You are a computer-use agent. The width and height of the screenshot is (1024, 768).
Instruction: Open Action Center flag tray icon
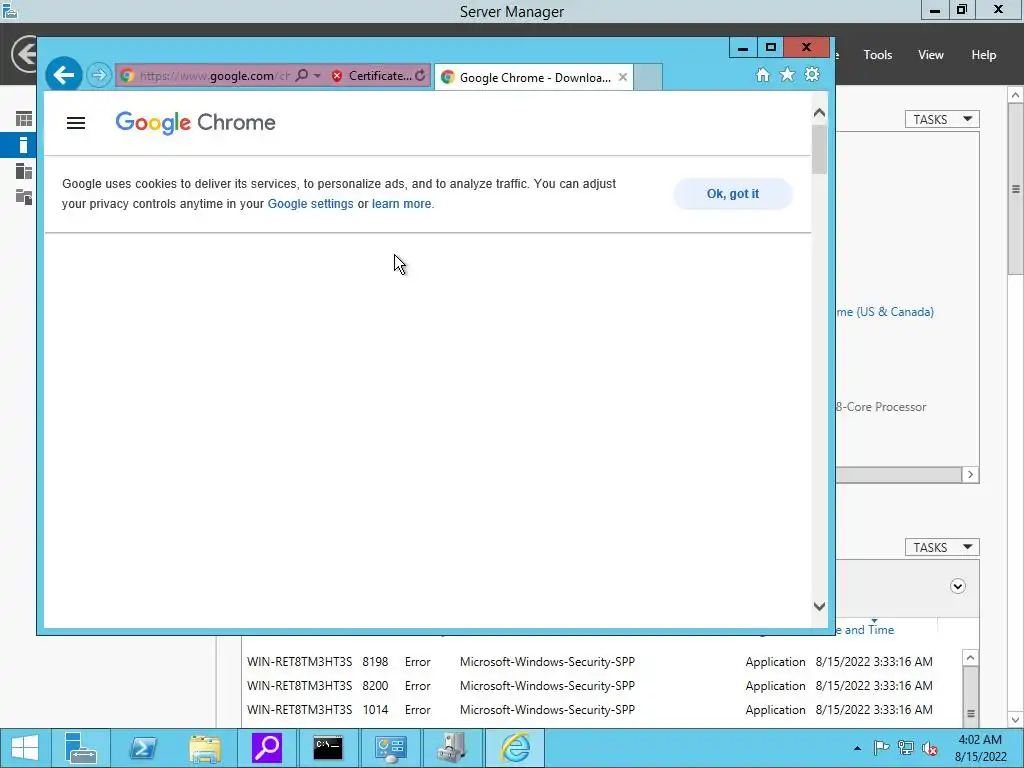[x=881, y=748]
